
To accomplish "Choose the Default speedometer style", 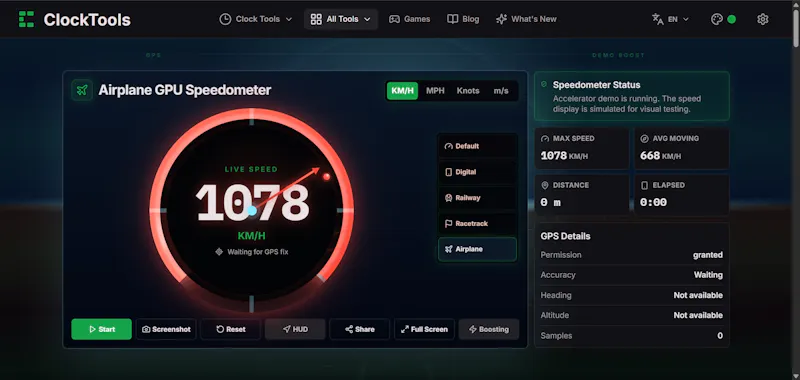I will pos(477,146).
